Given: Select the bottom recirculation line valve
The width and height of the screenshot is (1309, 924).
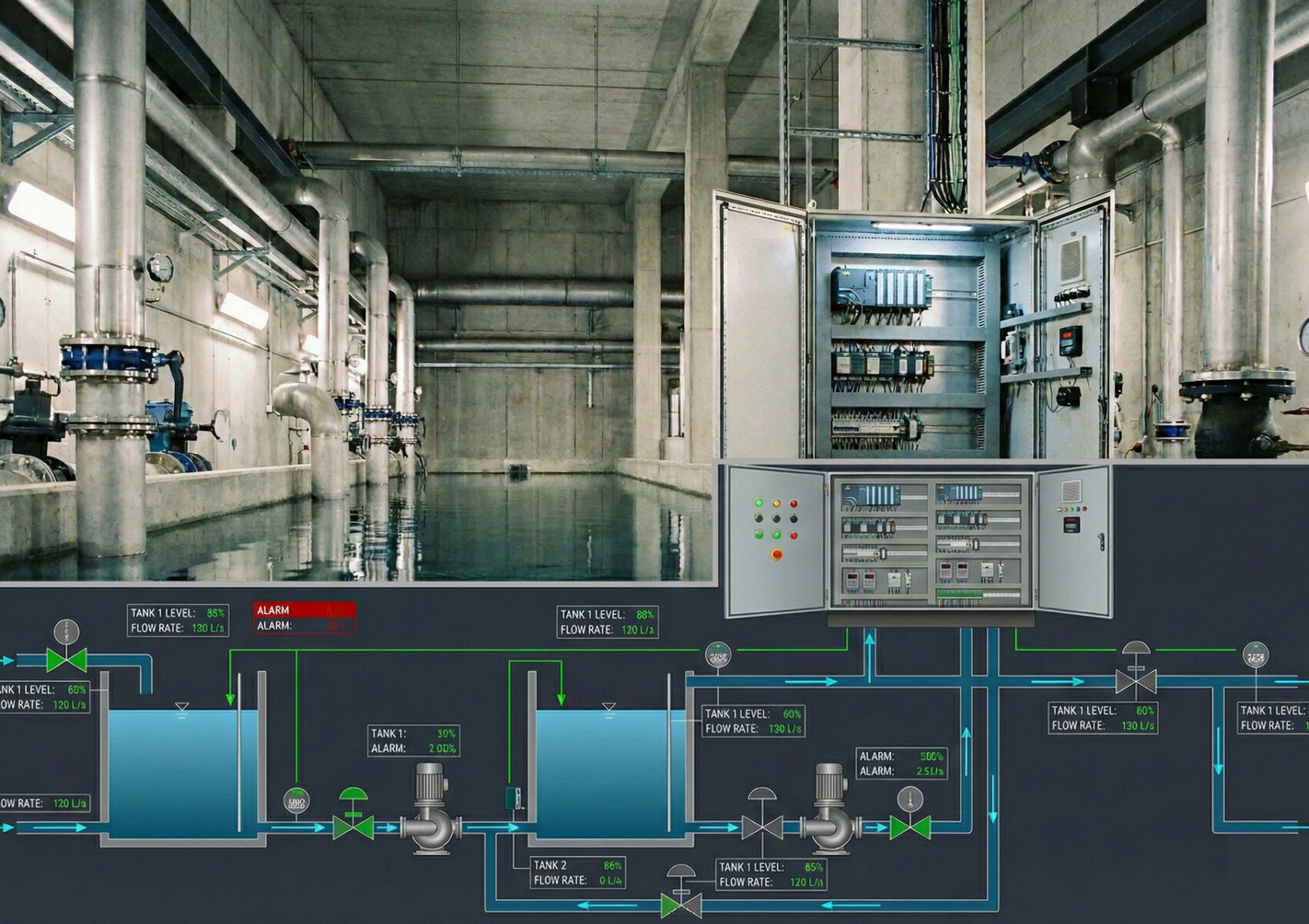Looking at the screenshot, I should click(x=681, y=904).
